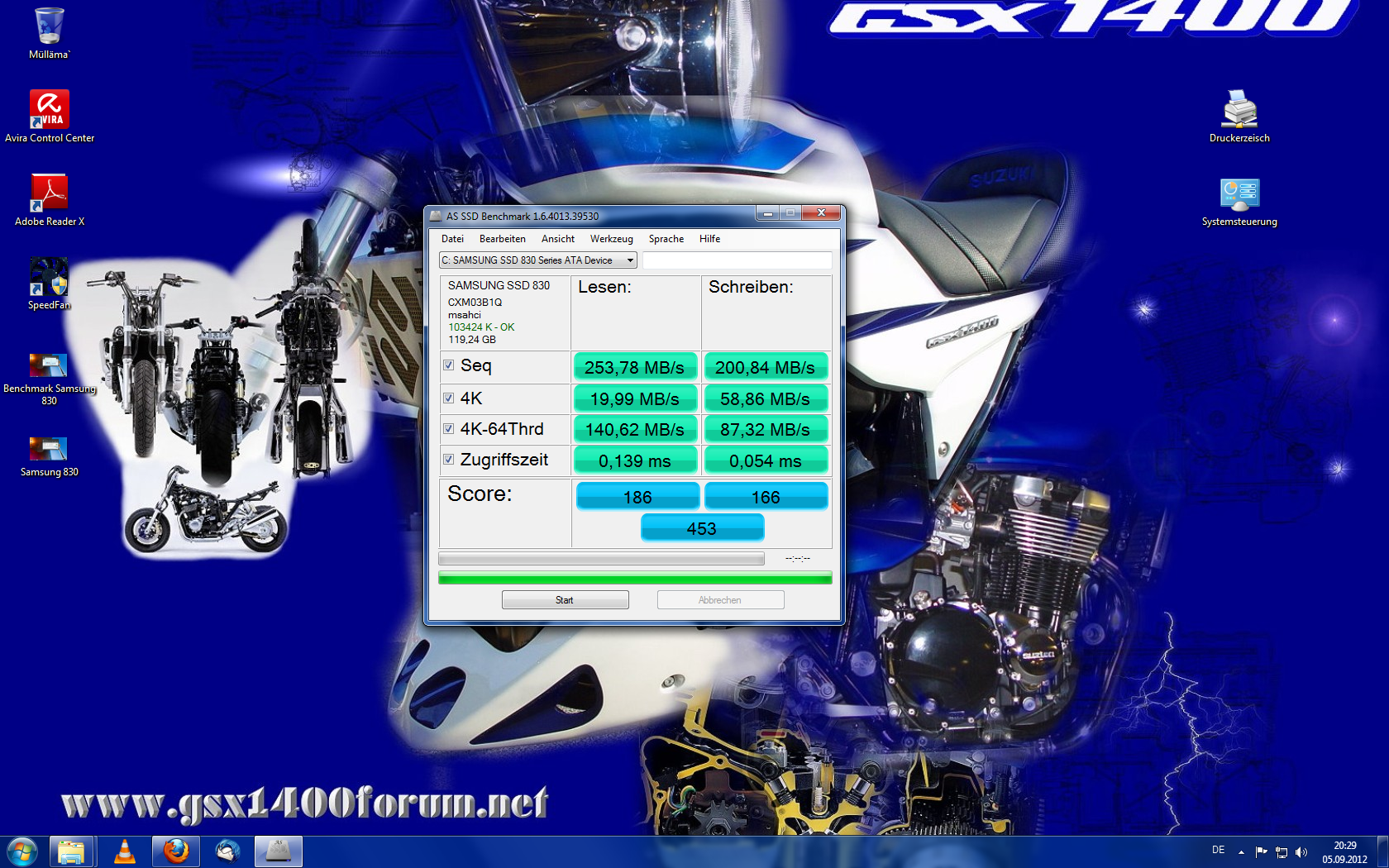Click the empty field beside the drive selector
The width and height of the screenshot is (1389, 868).
737,260
